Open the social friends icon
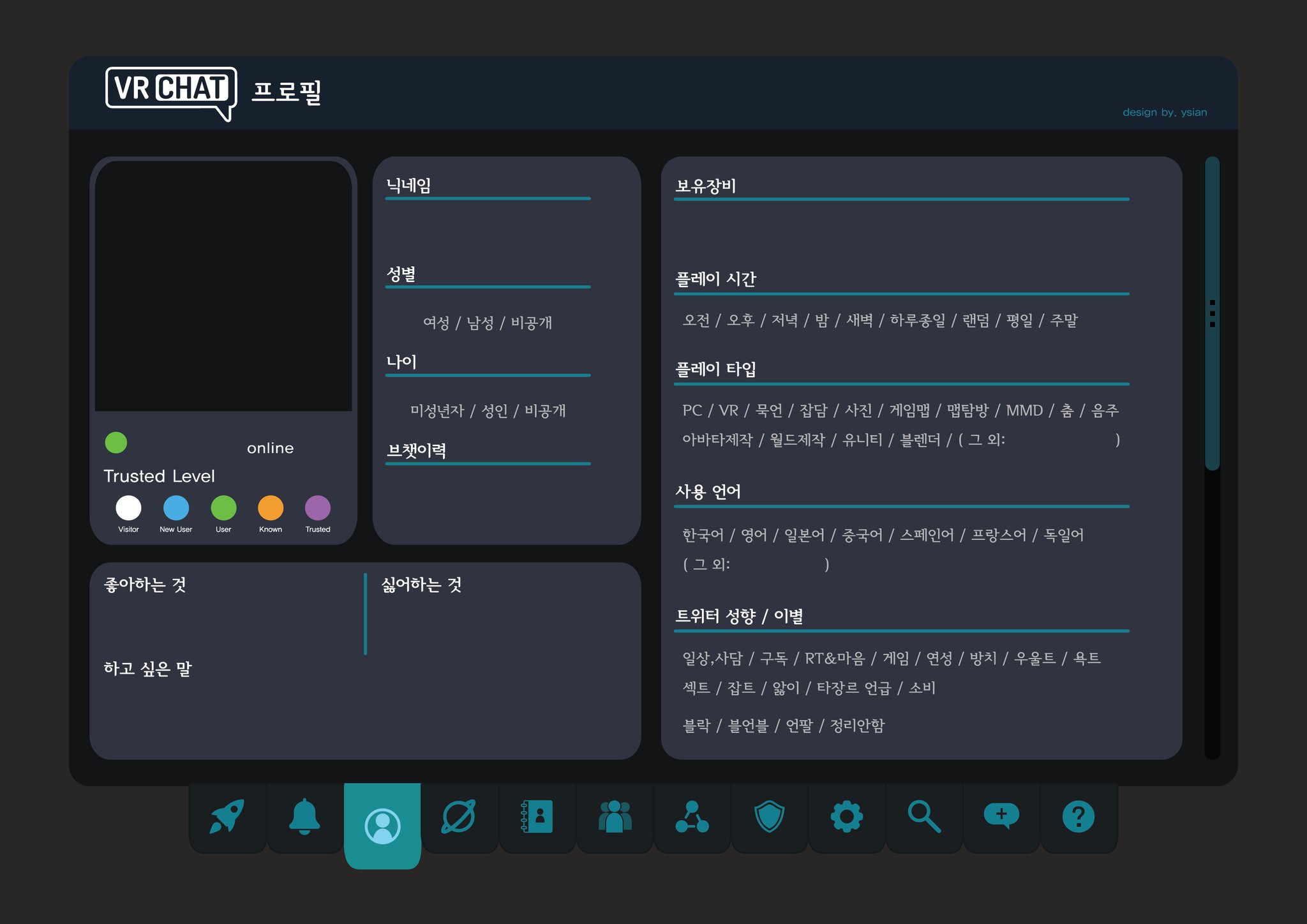This screenshot has height=924, width=1307. click(x=615, y=817)
